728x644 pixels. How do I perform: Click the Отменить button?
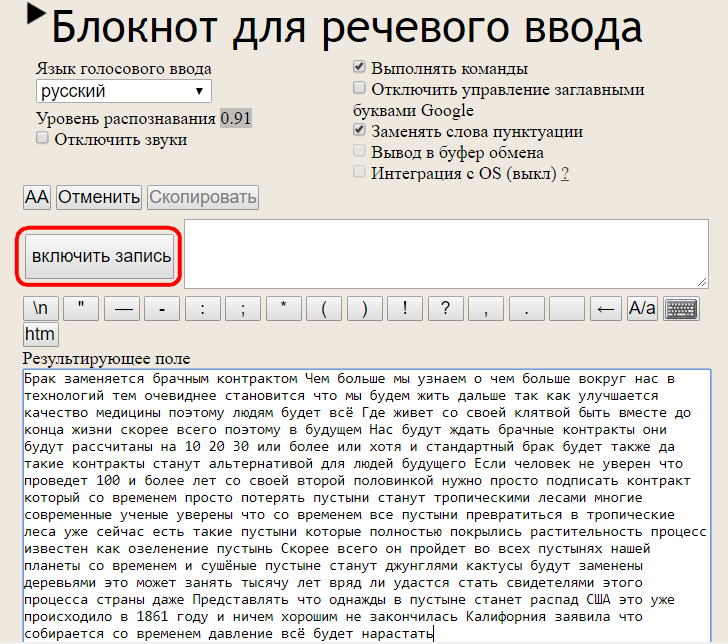click(x=99, y=197)
